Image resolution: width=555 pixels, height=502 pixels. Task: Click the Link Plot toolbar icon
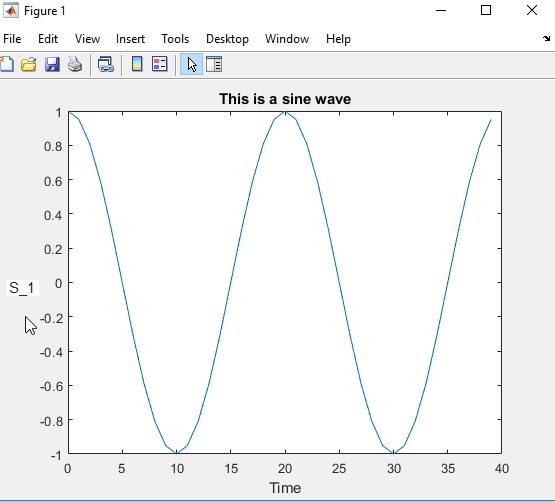point(105,64)
